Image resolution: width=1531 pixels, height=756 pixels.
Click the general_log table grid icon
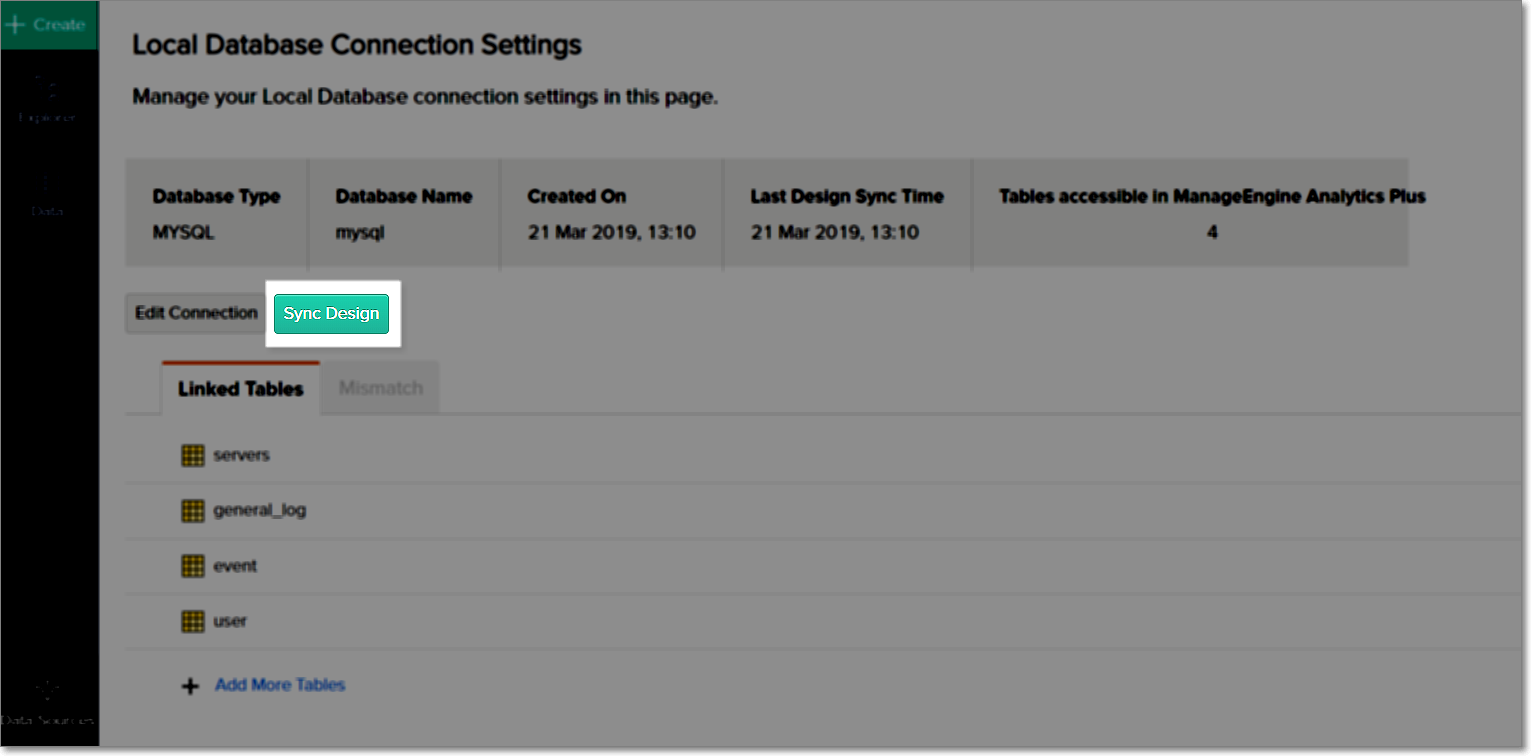click(x=193, y=511)
